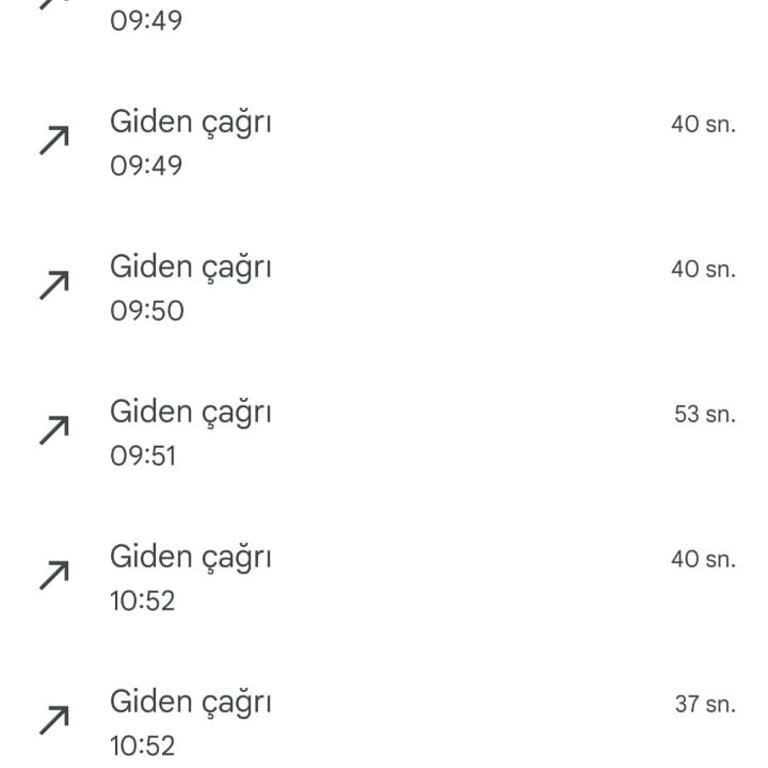
Task: Select Giden çağrı label of 10:52 call lasting 40 sn.
Action: coord(190,557)
